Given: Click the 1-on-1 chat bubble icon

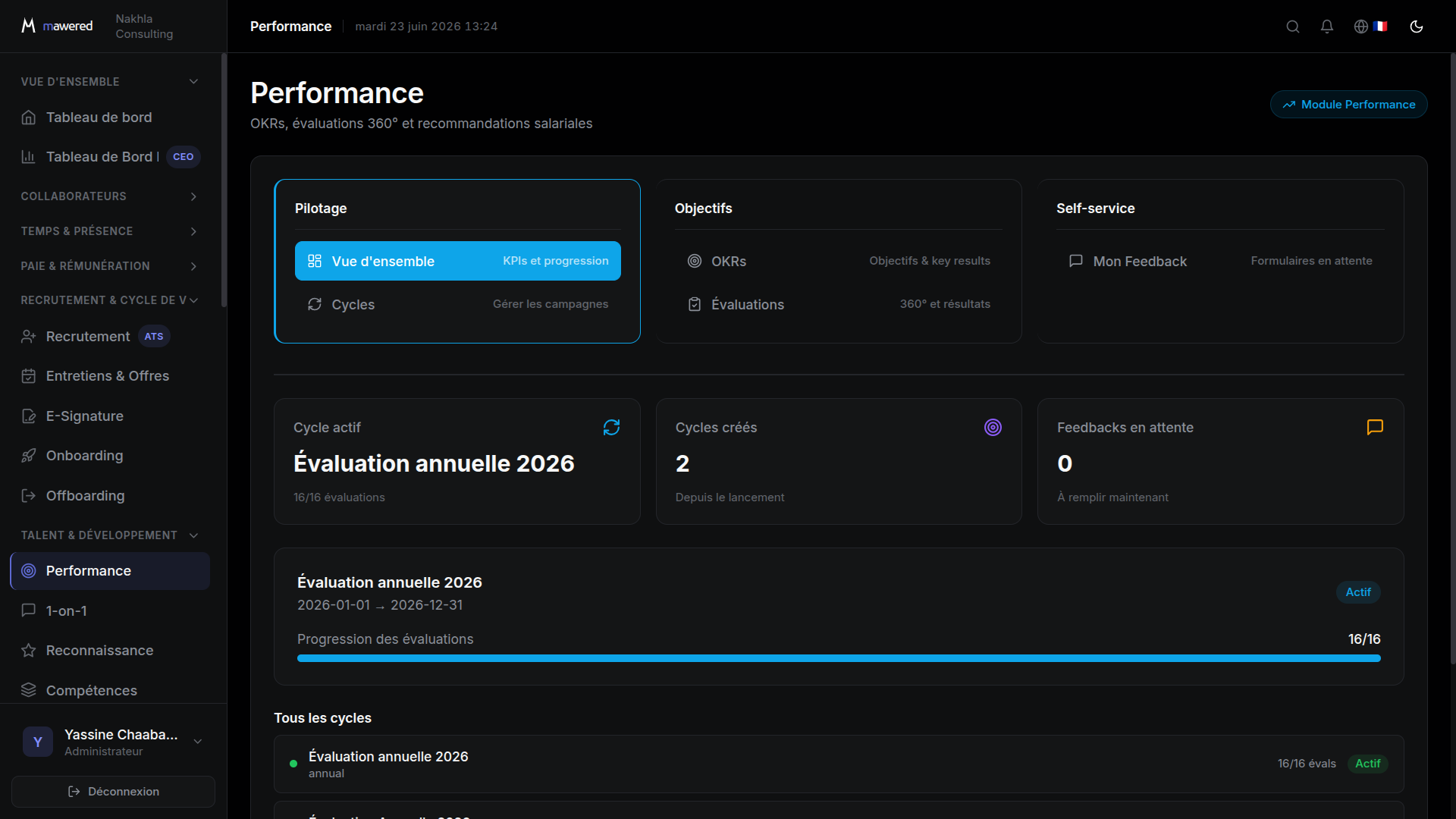Looking at the screenshot, I should (x=29, y=610).
